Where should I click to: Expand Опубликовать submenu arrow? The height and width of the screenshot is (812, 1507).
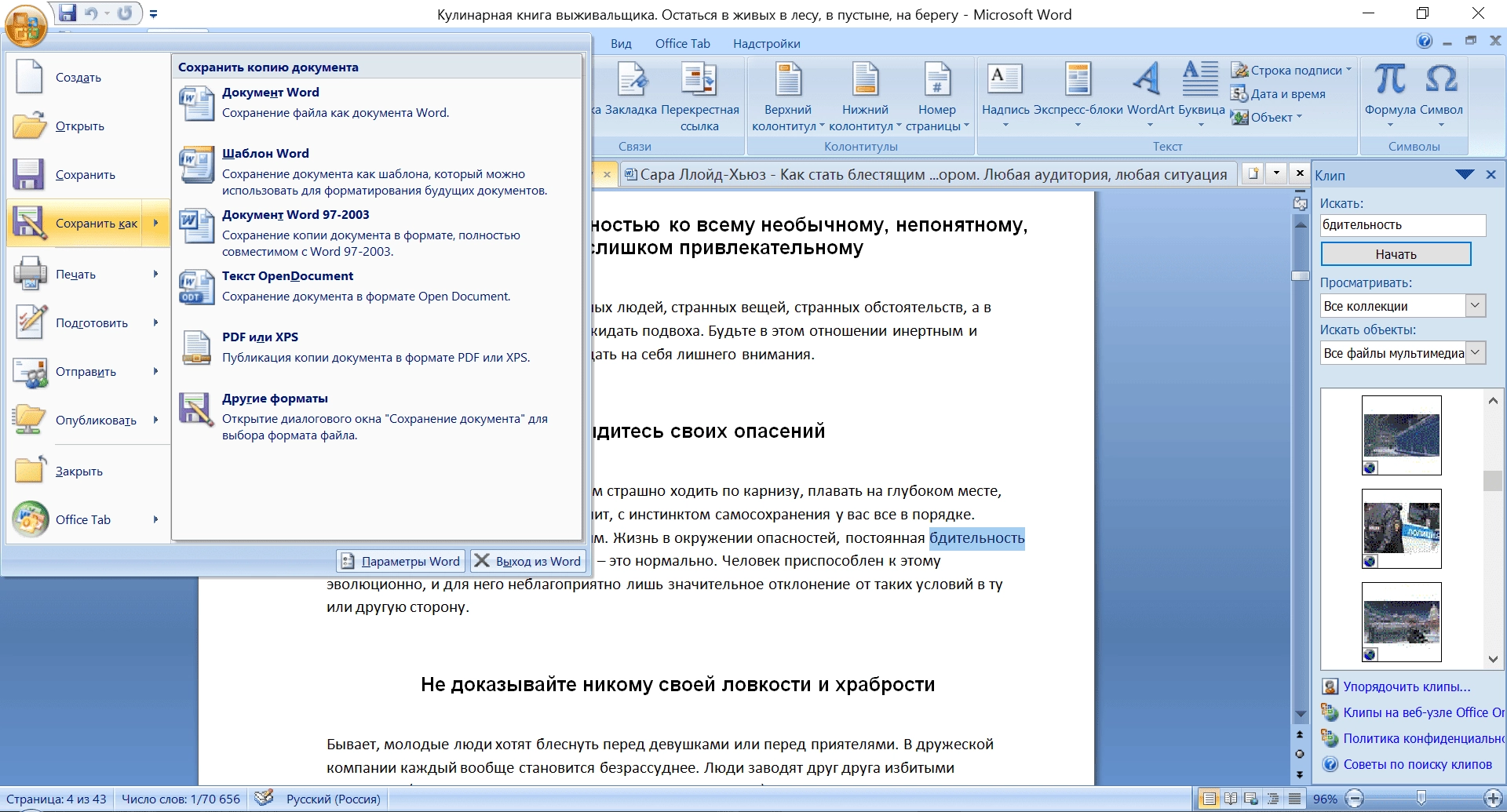coord(156,420)
